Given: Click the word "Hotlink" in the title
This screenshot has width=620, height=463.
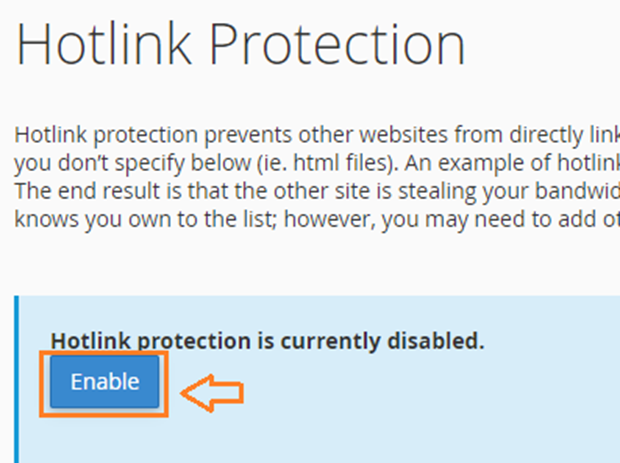Looking at the screenshot, I should (104, 43).
